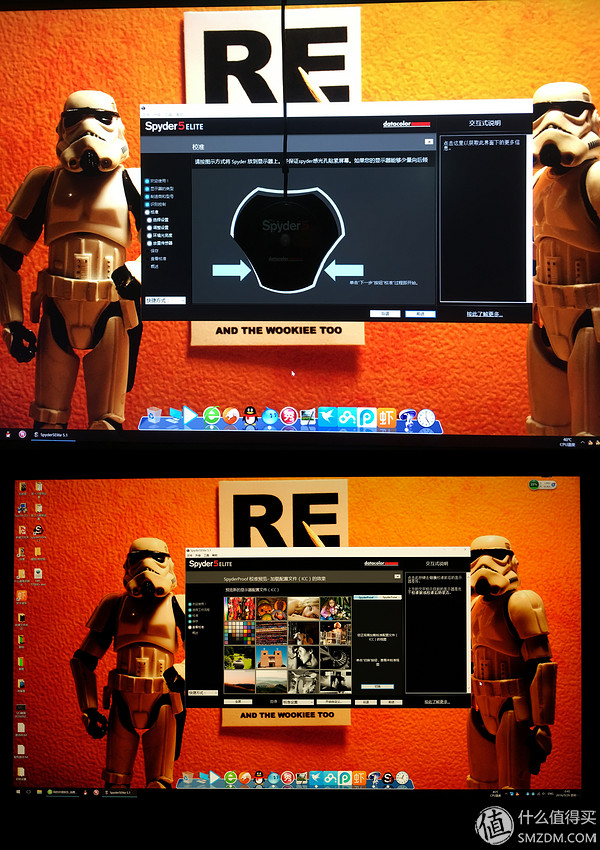Viewport: 600px width, 850px height.
Task: Select the 识别控制 step in upper window
Action: (x=156, y=204)
